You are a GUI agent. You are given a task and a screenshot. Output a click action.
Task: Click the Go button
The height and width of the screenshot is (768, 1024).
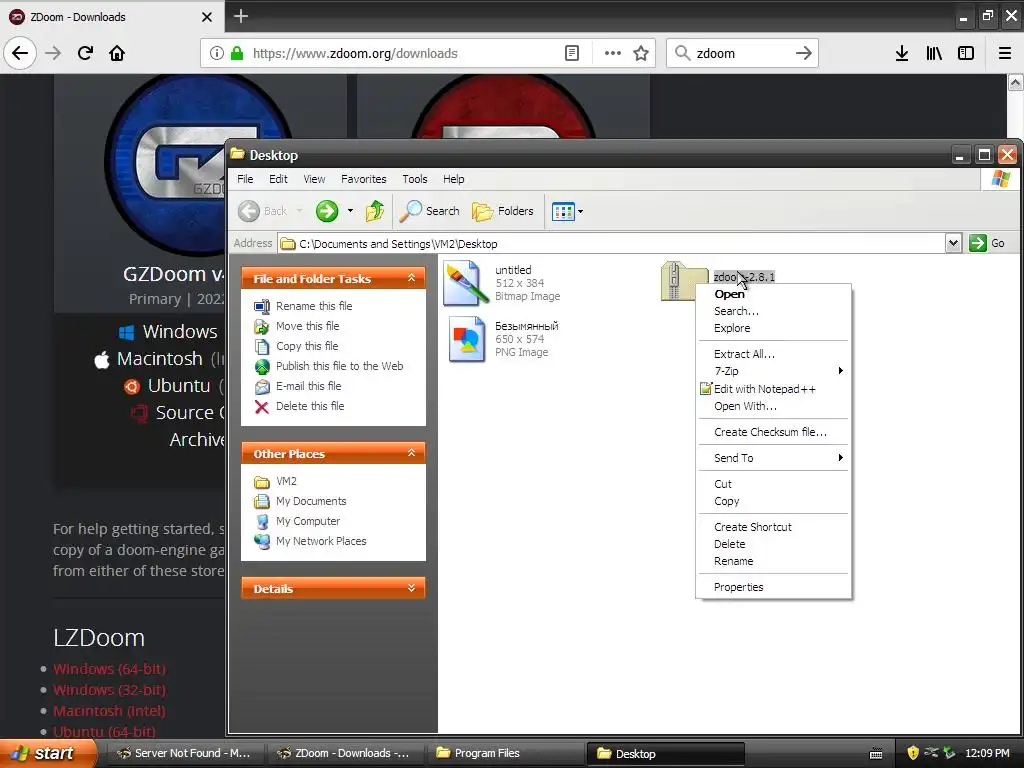click(987, 244)
